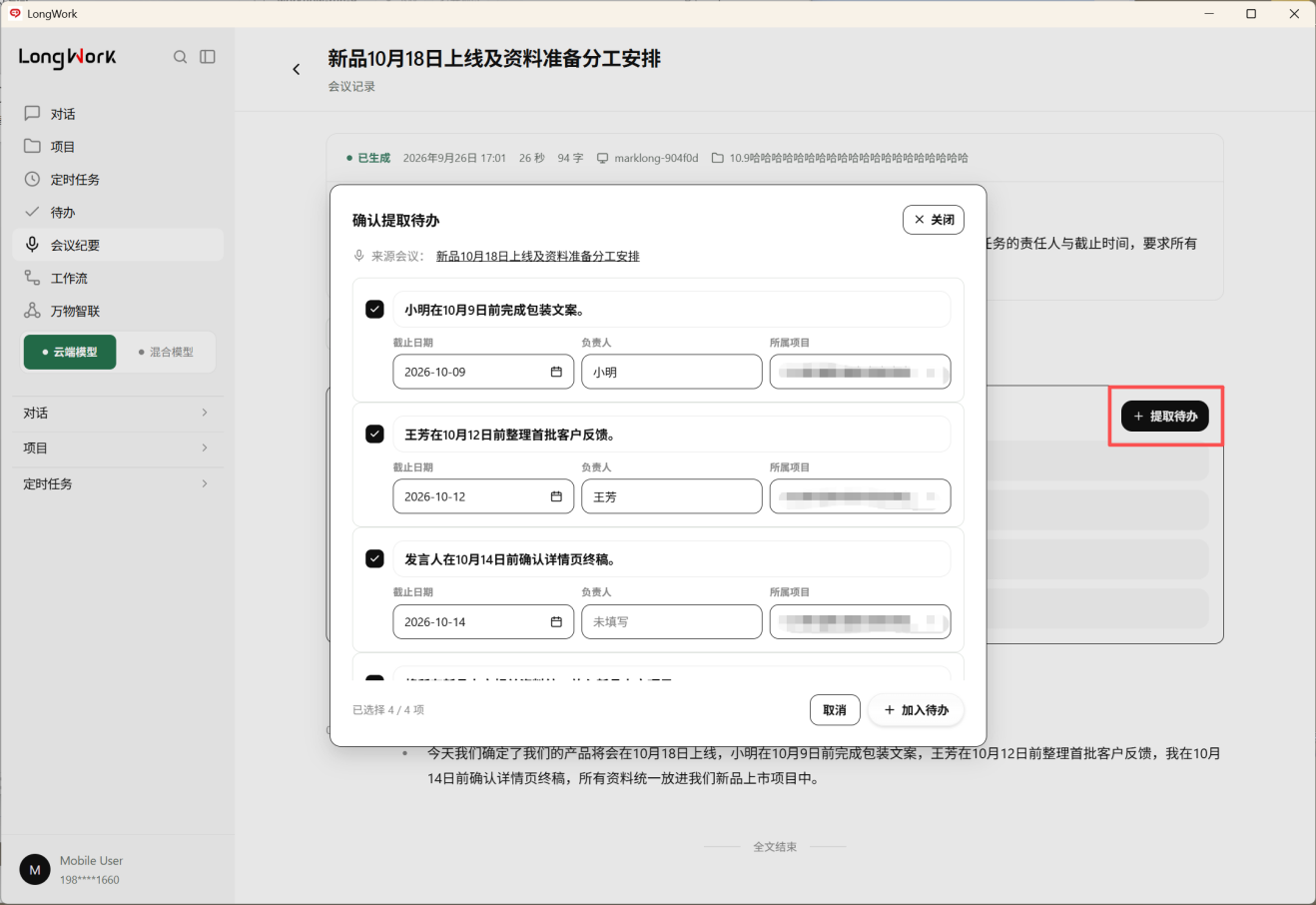Click the empty 未填写 assignee field
The width and height of the screenshot is (1316, 905).
pos(672,621)
